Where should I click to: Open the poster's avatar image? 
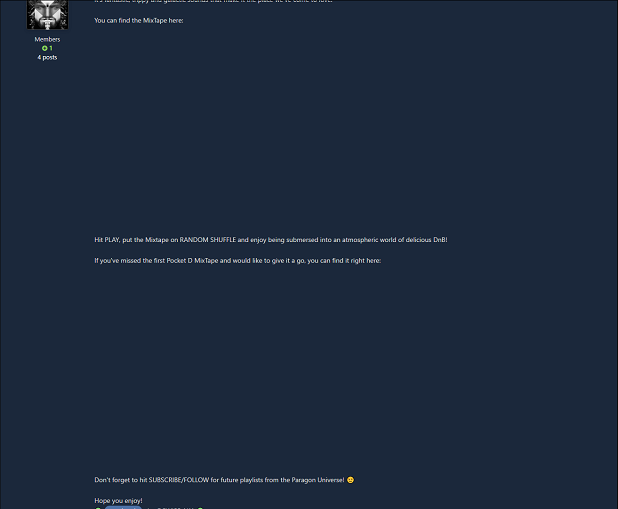click(x=47, y=15)
